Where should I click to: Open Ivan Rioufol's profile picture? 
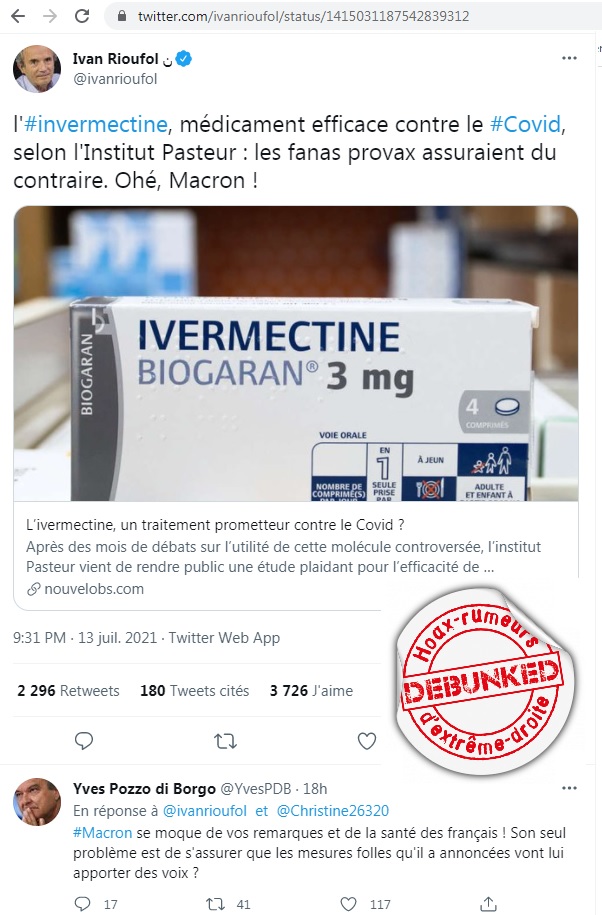point(37,69)
